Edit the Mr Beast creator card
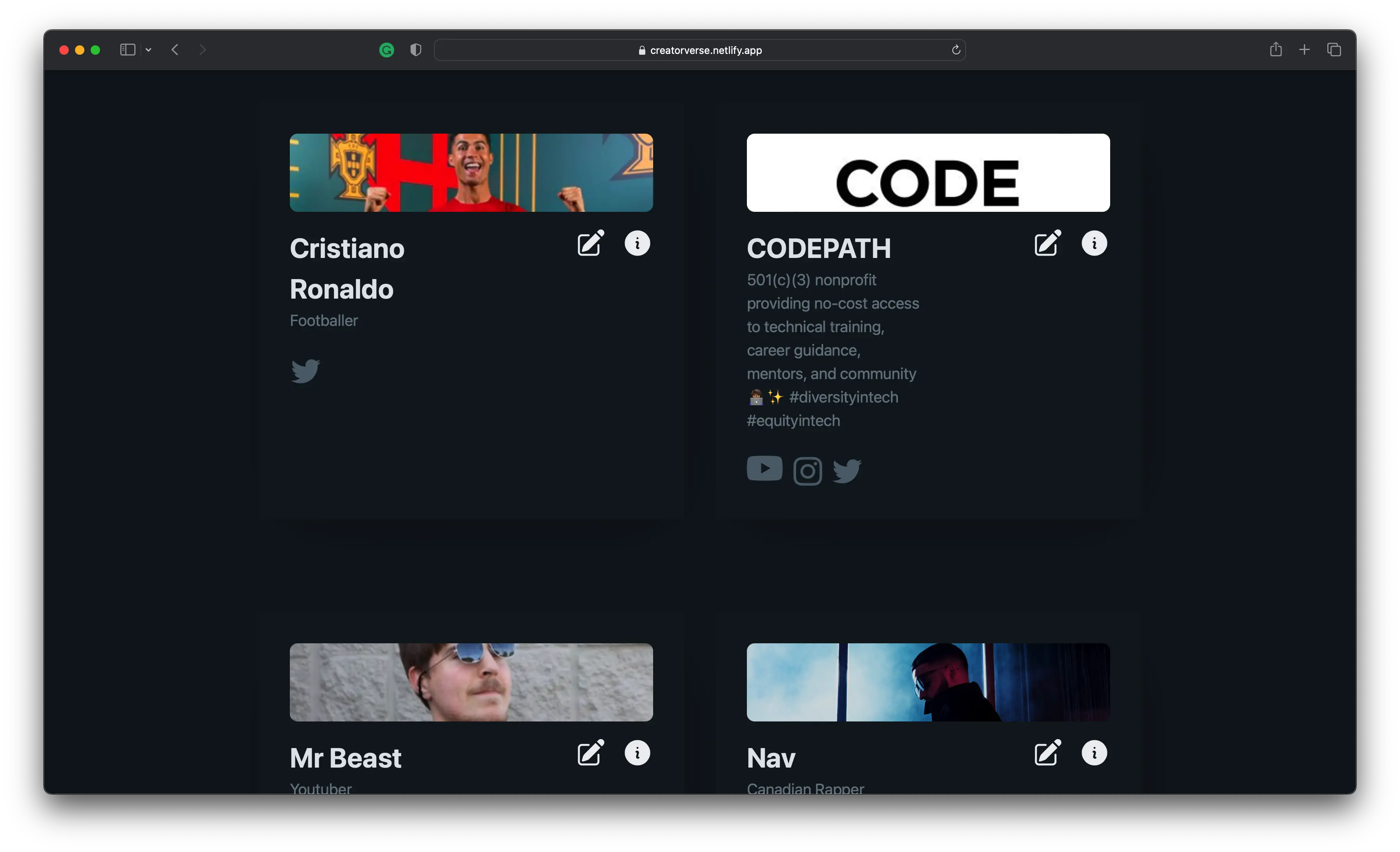The width and height of the screenshot is (1400, 852). pyautogui.click(x=590, y=753)
